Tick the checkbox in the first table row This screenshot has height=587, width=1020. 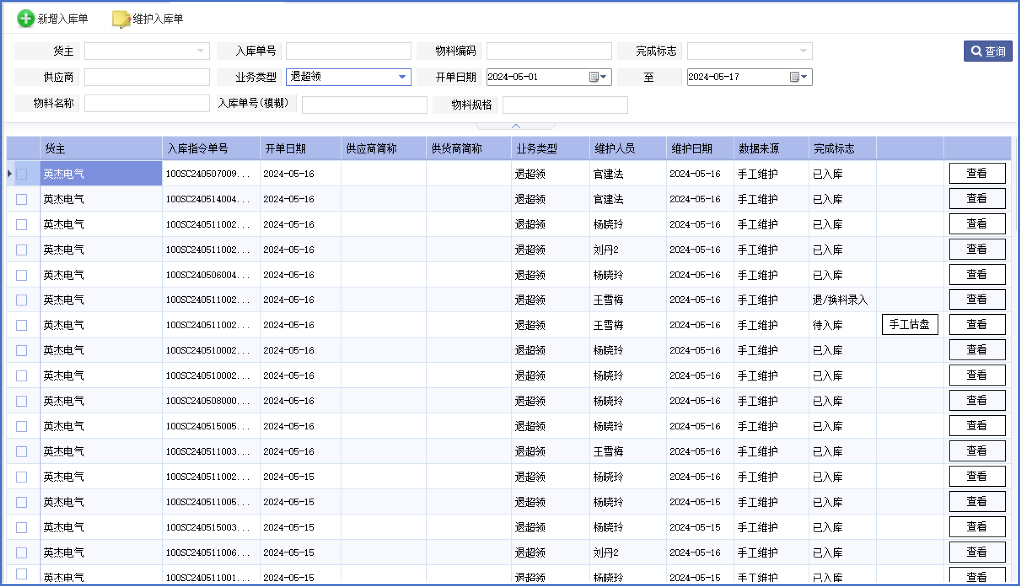tap(22, 174)
